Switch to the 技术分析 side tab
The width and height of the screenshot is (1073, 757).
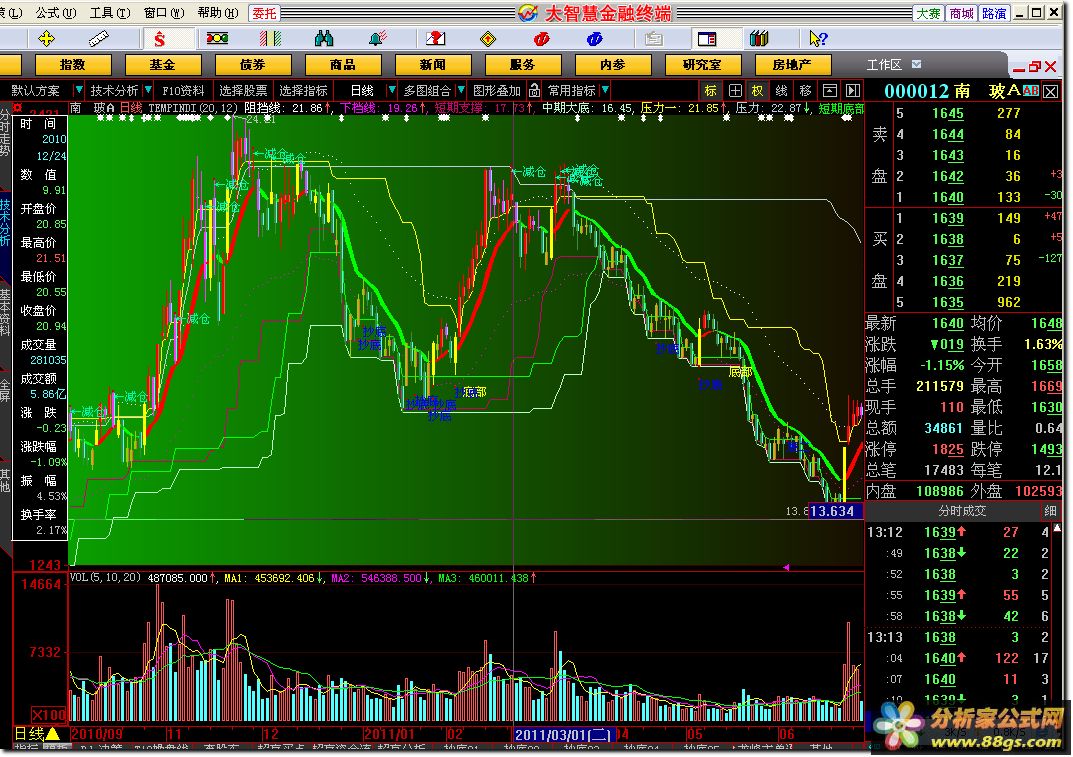(x=5, y=223)
